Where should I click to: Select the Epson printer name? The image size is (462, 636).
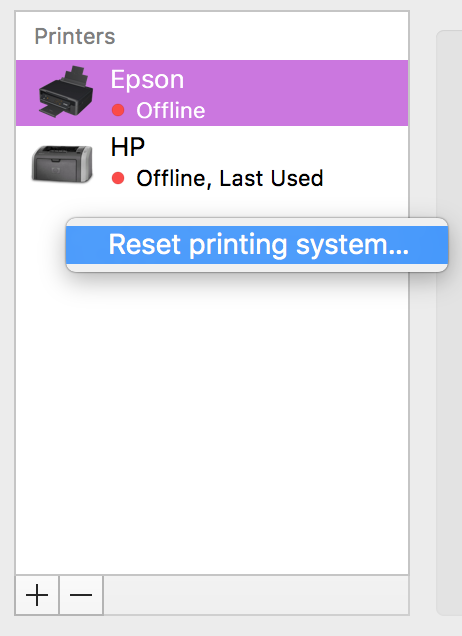pos(147,79)
